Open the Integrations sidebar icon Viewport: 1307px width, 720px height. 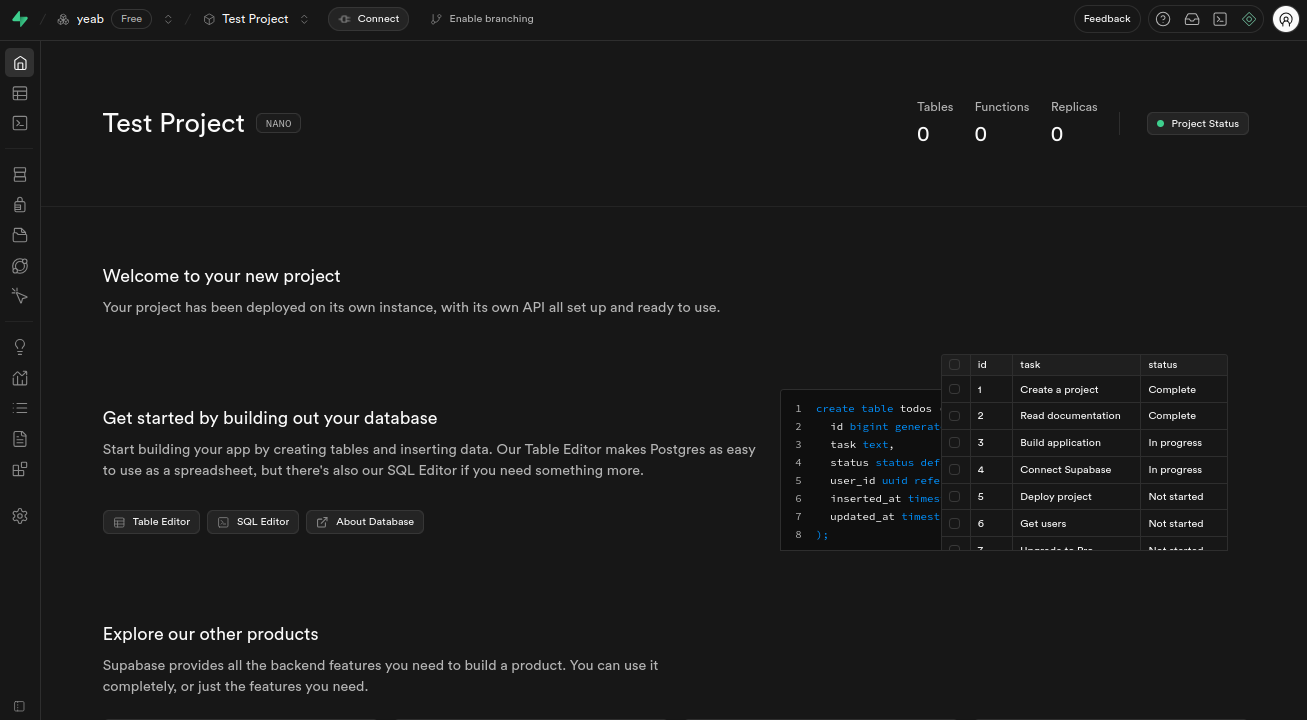(x=20, y=469)
